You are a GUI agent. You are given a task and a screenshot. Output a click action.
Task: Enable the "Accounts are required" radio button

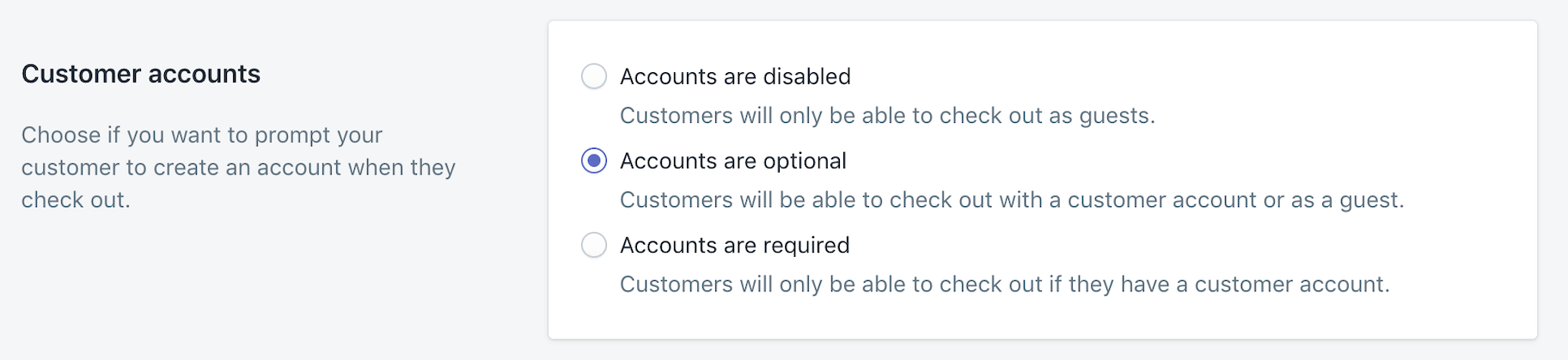[x=594, y=245]
